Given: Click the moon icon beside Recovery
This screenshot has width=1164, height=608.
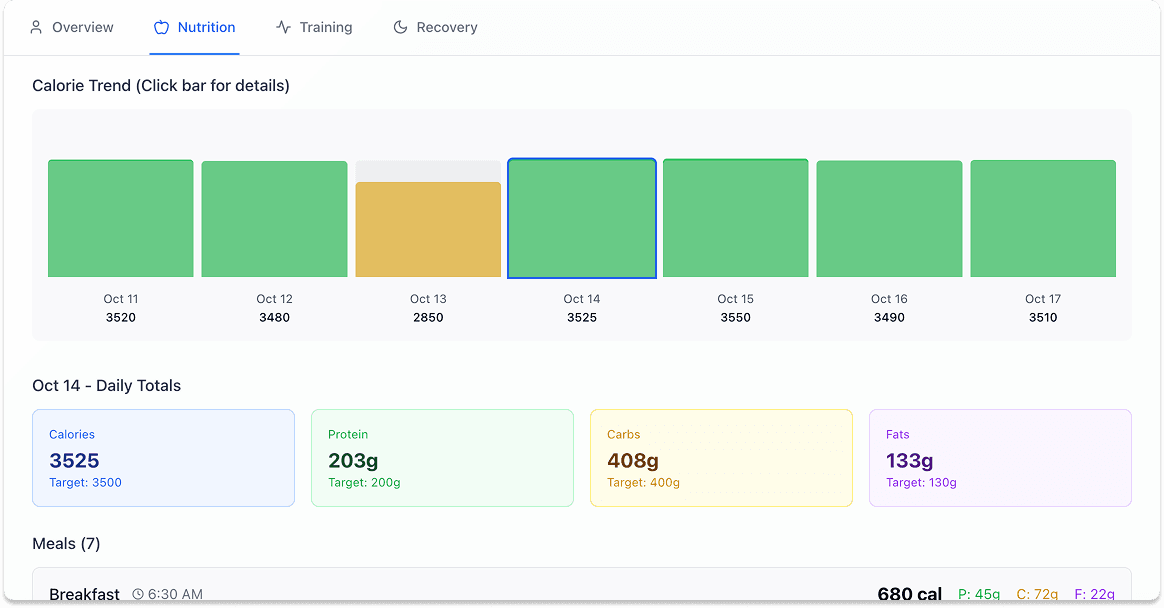Looking at the screenshot, I should 400,27.
